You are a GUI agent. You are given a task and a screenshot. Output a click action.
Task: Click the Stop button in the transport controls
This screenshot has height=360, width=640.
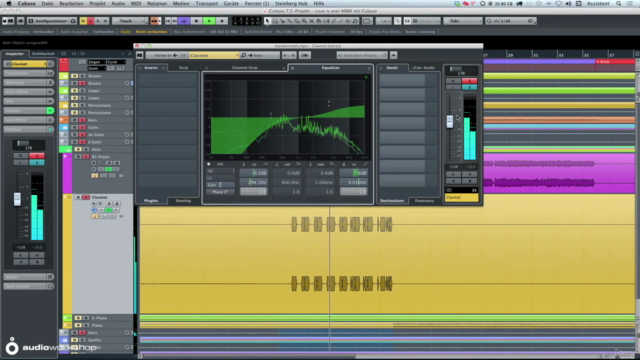196,21
